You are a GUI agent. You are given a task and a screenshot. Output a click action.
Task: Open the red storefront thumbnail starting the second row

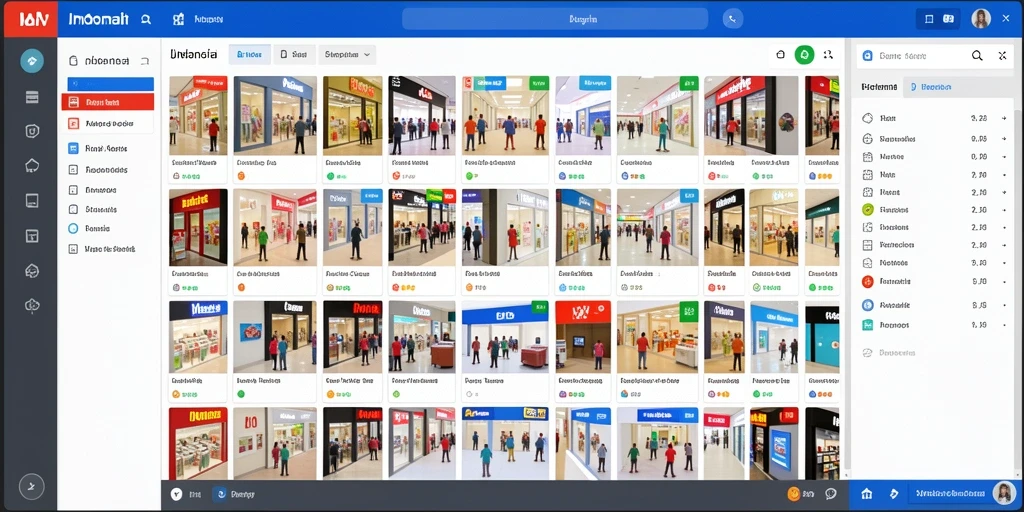pyautogui.click(x=198, y=227)
